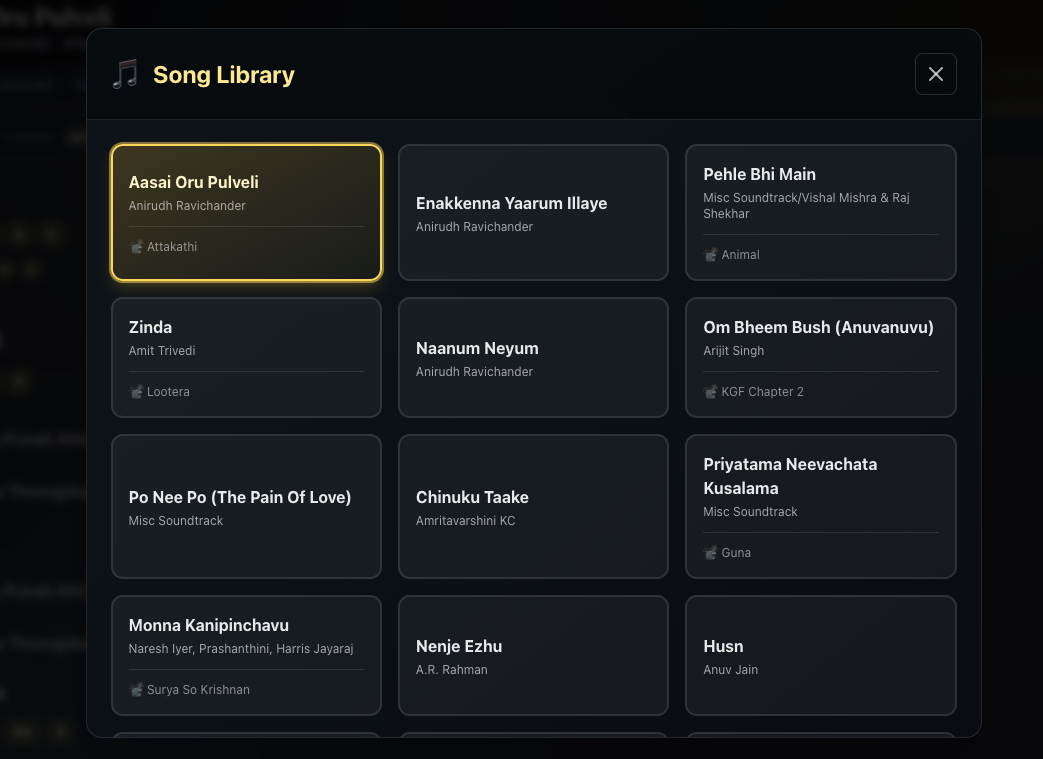The image size is (1043, 759).
Task: Click the note icon beside the Animal movie label
Action: click(711, 255)
